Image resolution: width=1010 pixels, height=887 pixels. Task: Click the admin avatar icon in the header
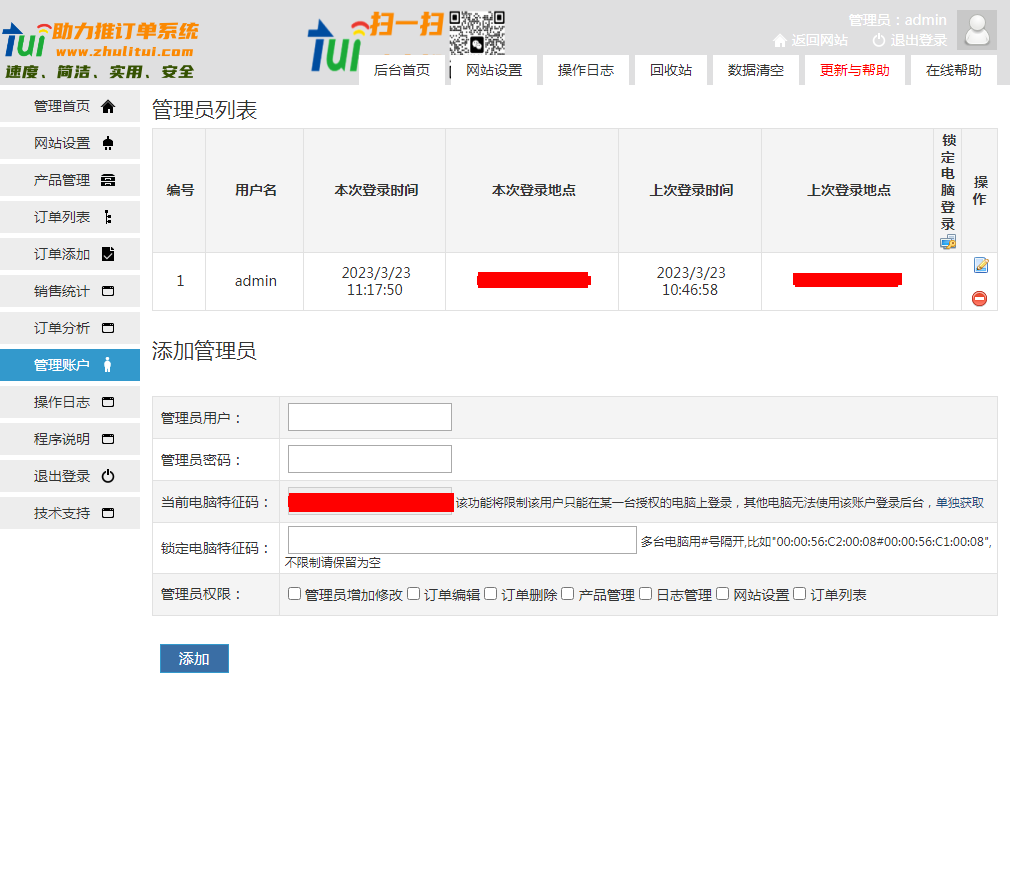pos(976,30)
